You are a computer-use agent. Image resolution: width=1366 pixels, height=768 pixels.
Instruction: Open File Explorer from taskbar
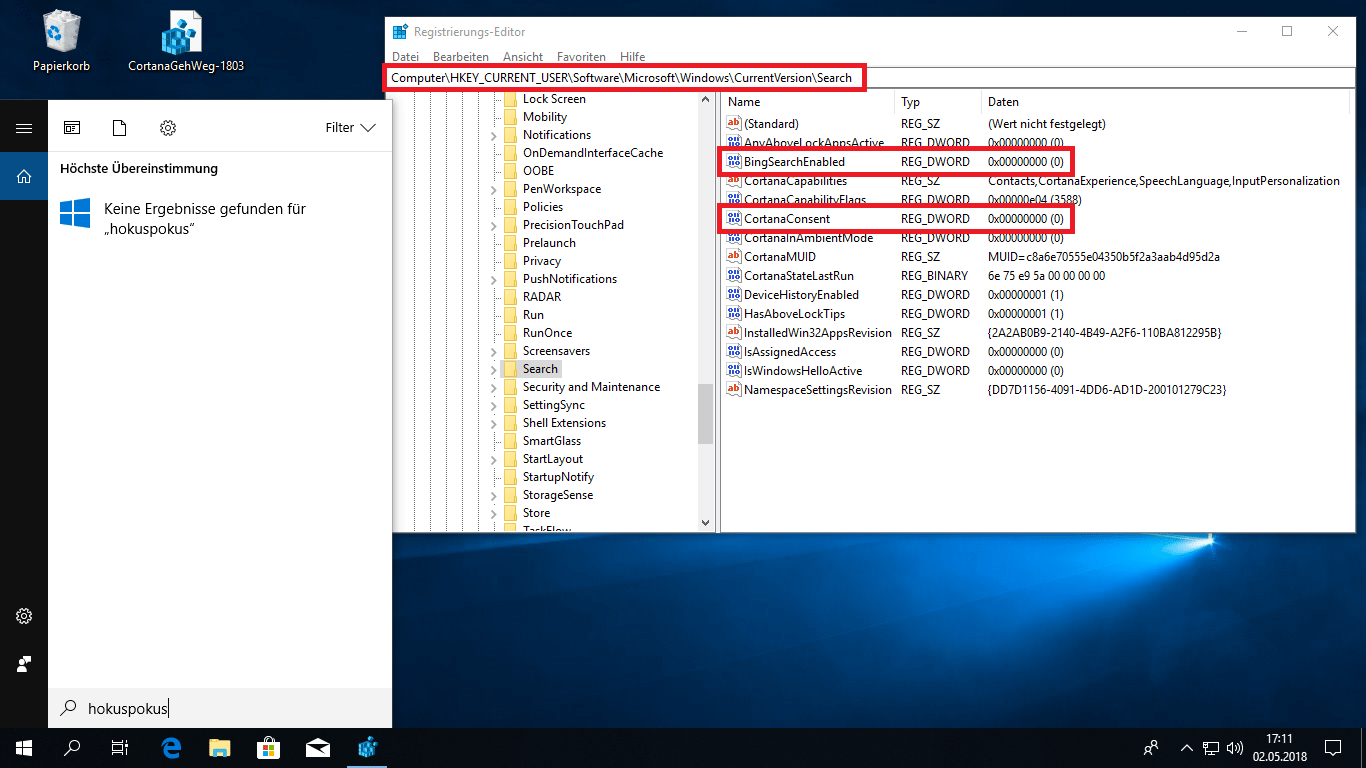[x=219, y=747]
